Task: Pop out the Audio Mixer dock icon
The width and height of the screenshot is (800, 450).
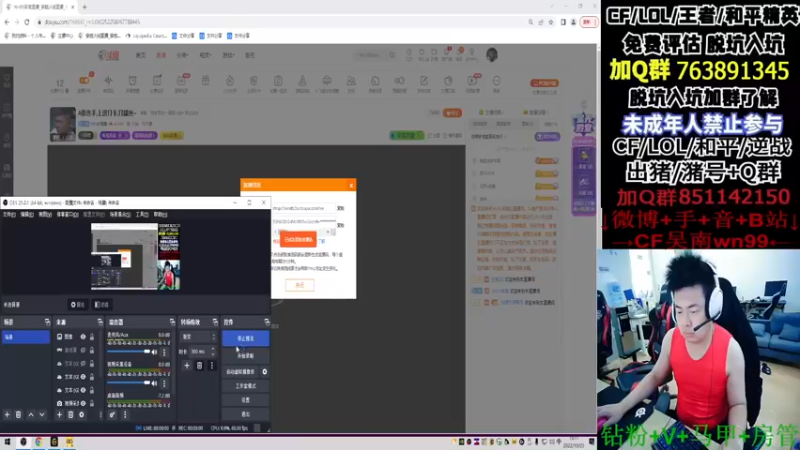Action: click(172, 322)
